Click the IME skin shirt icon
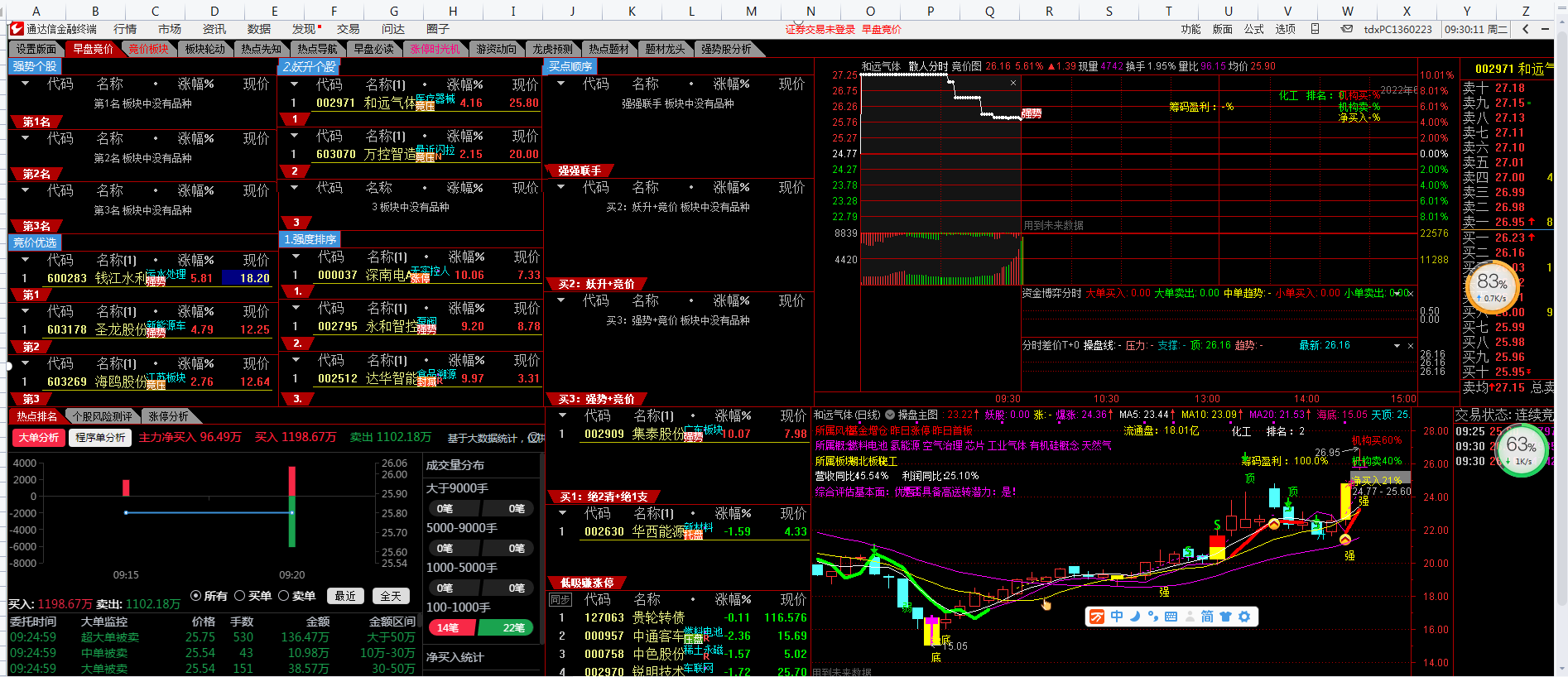The width and height of the screenshot is (1568, 677). (1226, 617)
